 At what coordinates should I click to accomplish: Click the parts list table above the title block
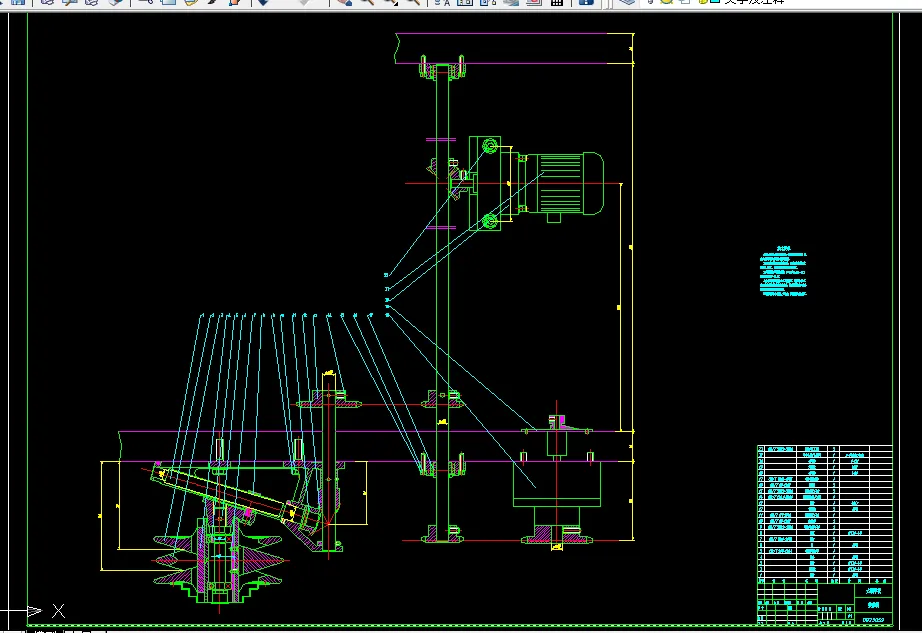point(824,513)
